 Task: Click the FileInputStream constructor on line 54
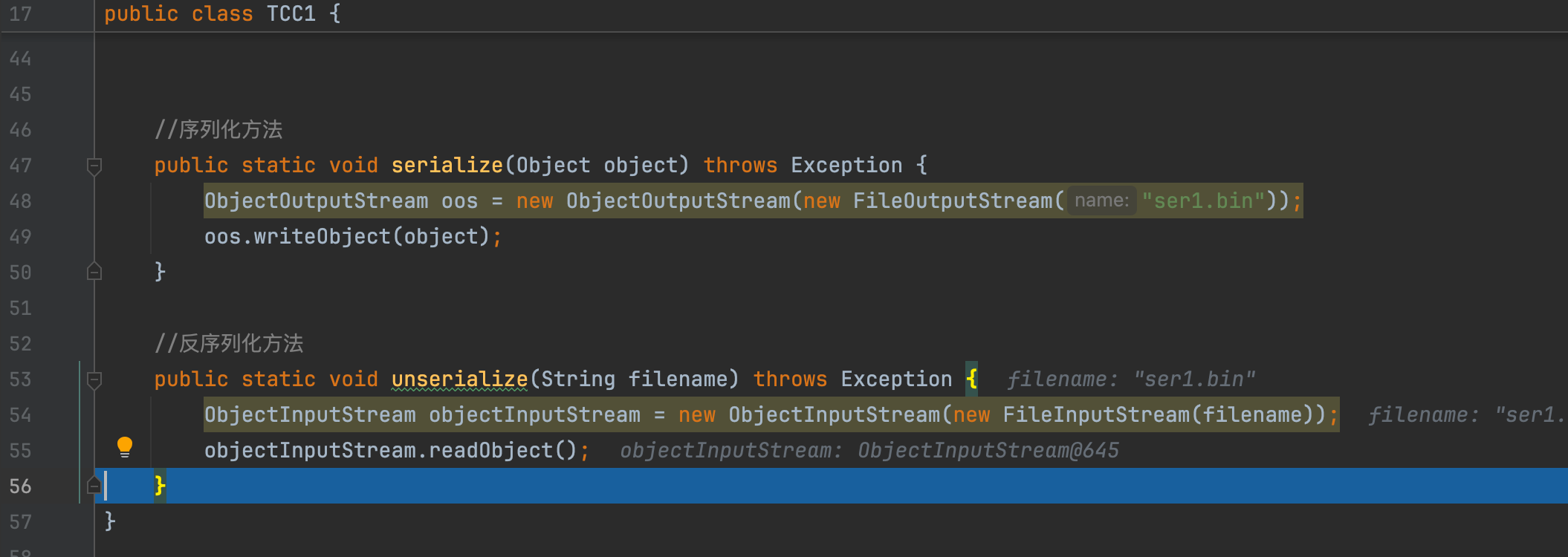[x=1096, y=415]
